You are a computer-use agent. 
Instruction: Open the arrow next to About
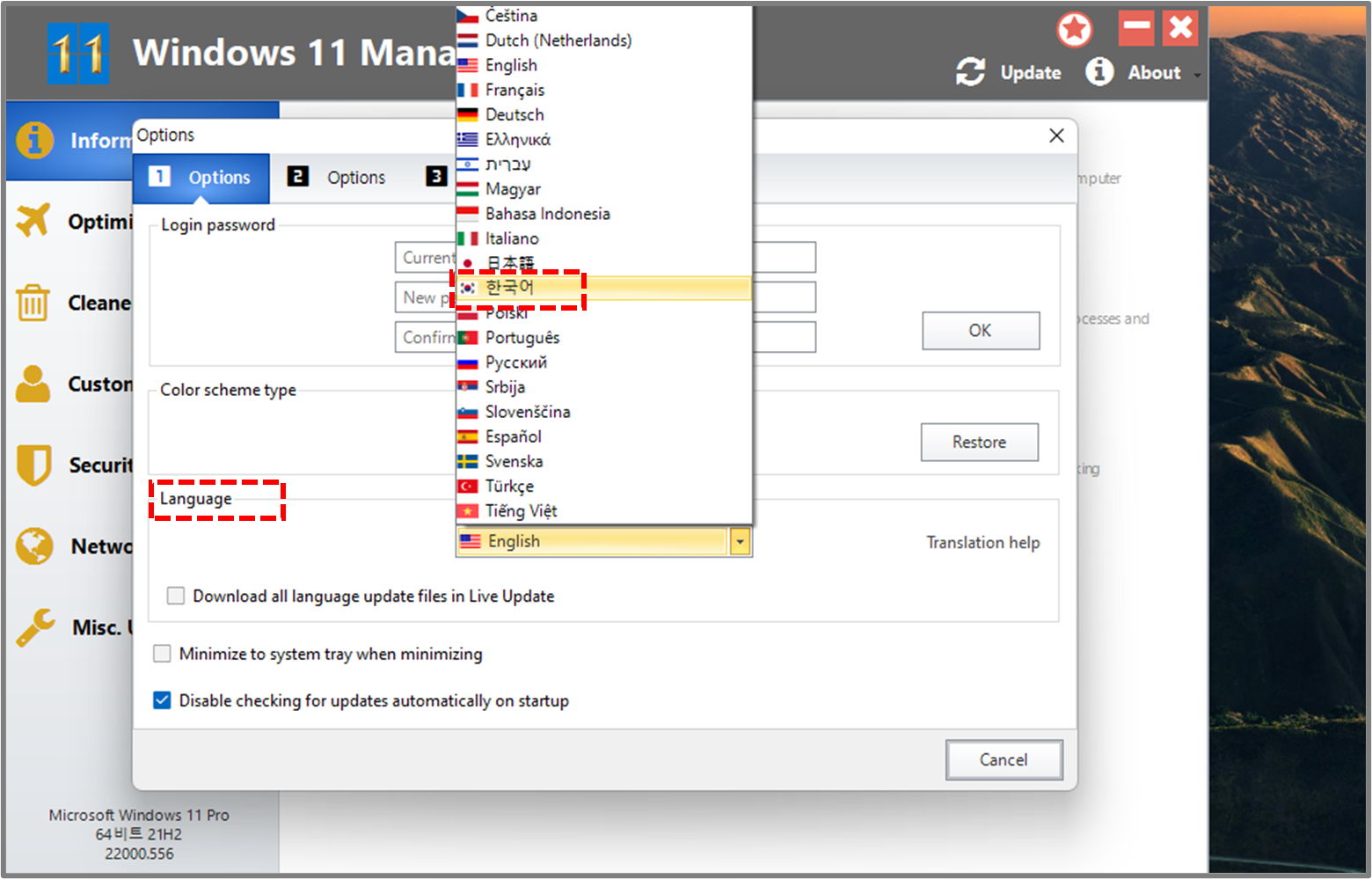1197,76
